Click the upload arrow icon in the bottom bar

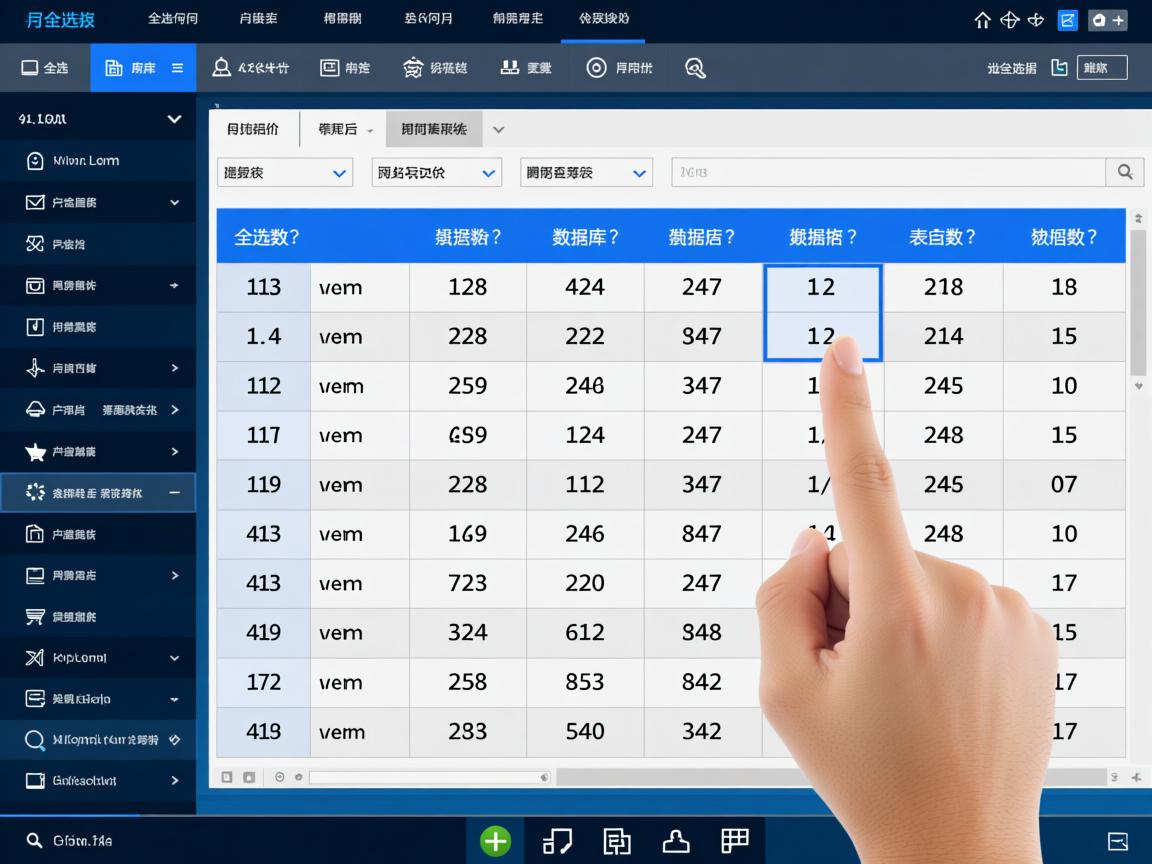pyautogui.click(x=676, y=841)
